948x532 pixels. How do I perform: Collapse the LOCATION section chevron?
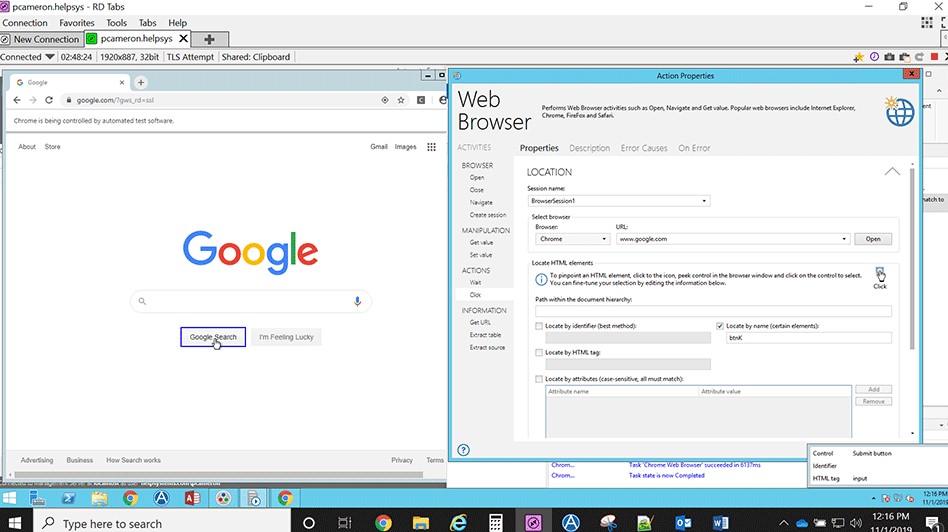point(892,172)
